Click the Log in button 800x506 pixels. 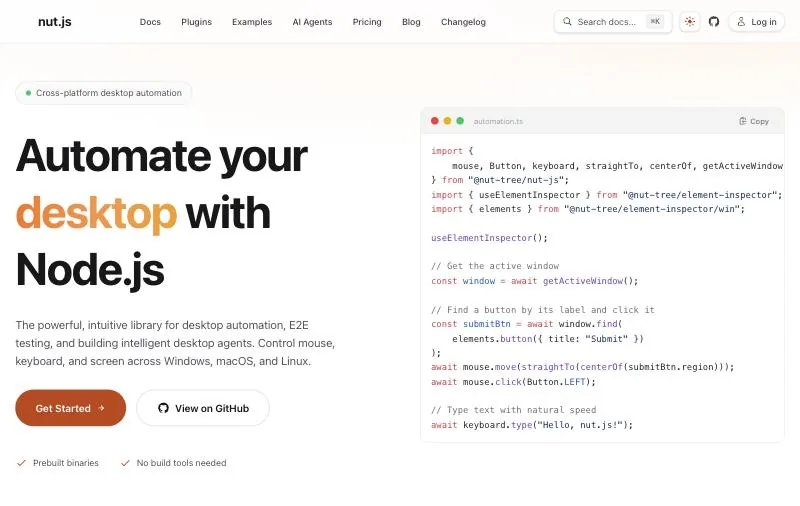click(756, 22)
